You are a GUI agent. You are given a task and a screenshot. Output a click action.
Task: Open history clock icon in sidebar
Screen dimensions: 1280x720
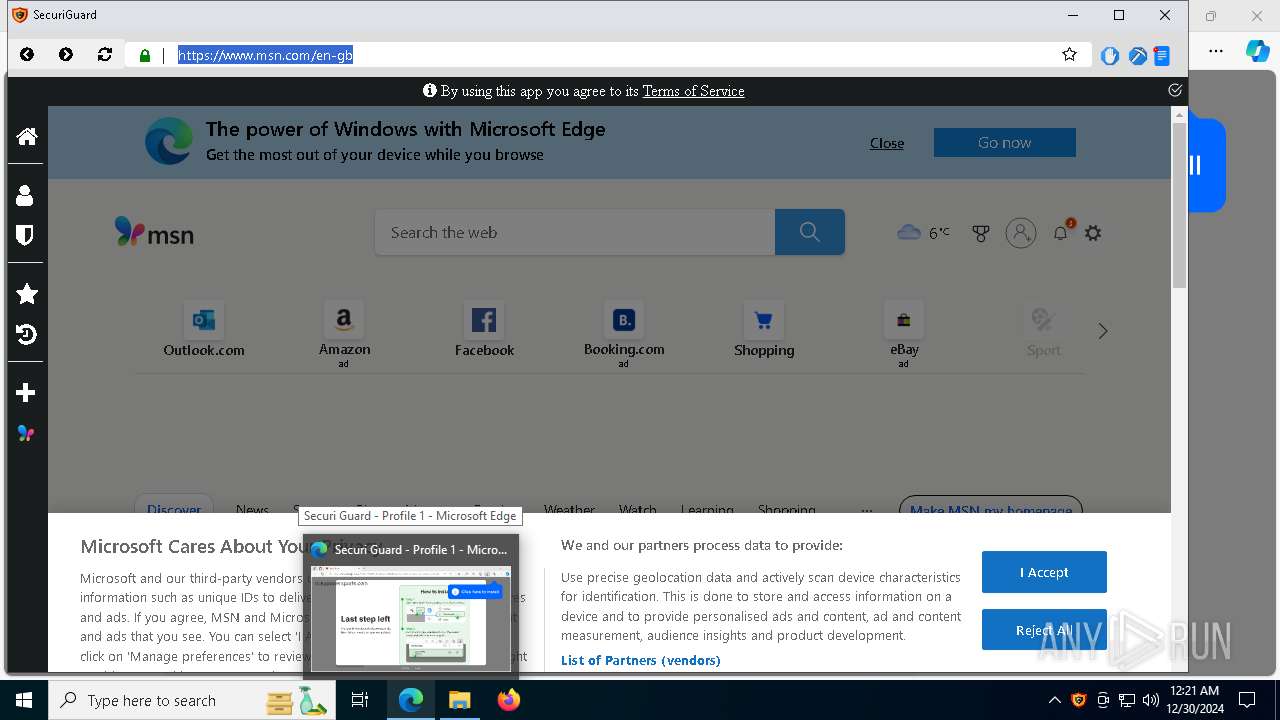click(27, 334)
